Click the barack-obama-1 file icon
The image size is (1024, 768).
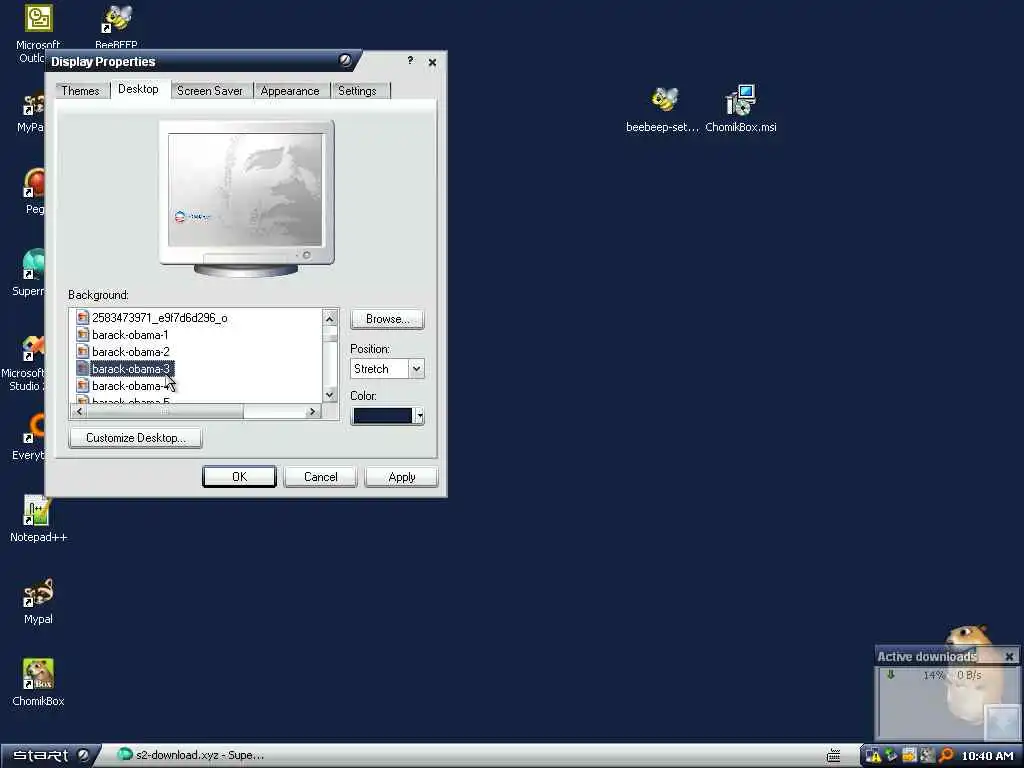(82, 334)
